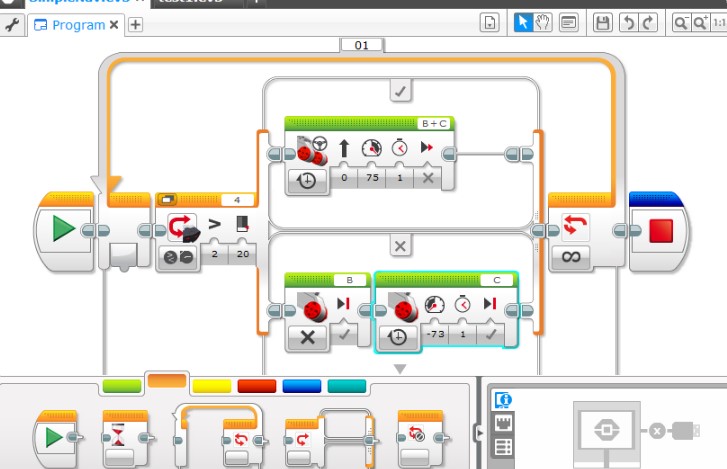Open the project properties wrench icon

(x=11, y=25)
